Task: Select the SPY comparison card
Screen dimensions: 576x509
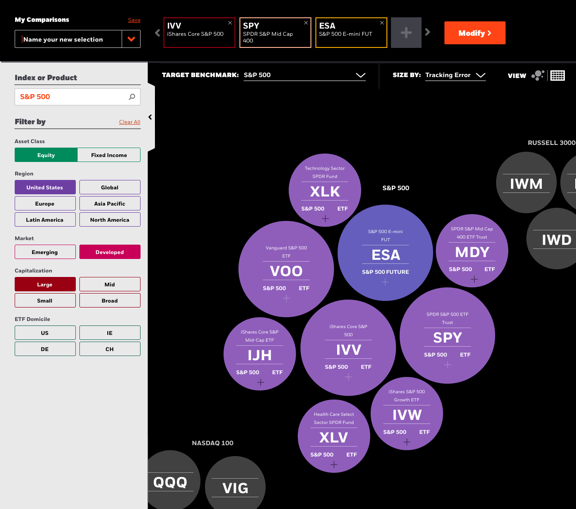Action: [x=275, y=33]
